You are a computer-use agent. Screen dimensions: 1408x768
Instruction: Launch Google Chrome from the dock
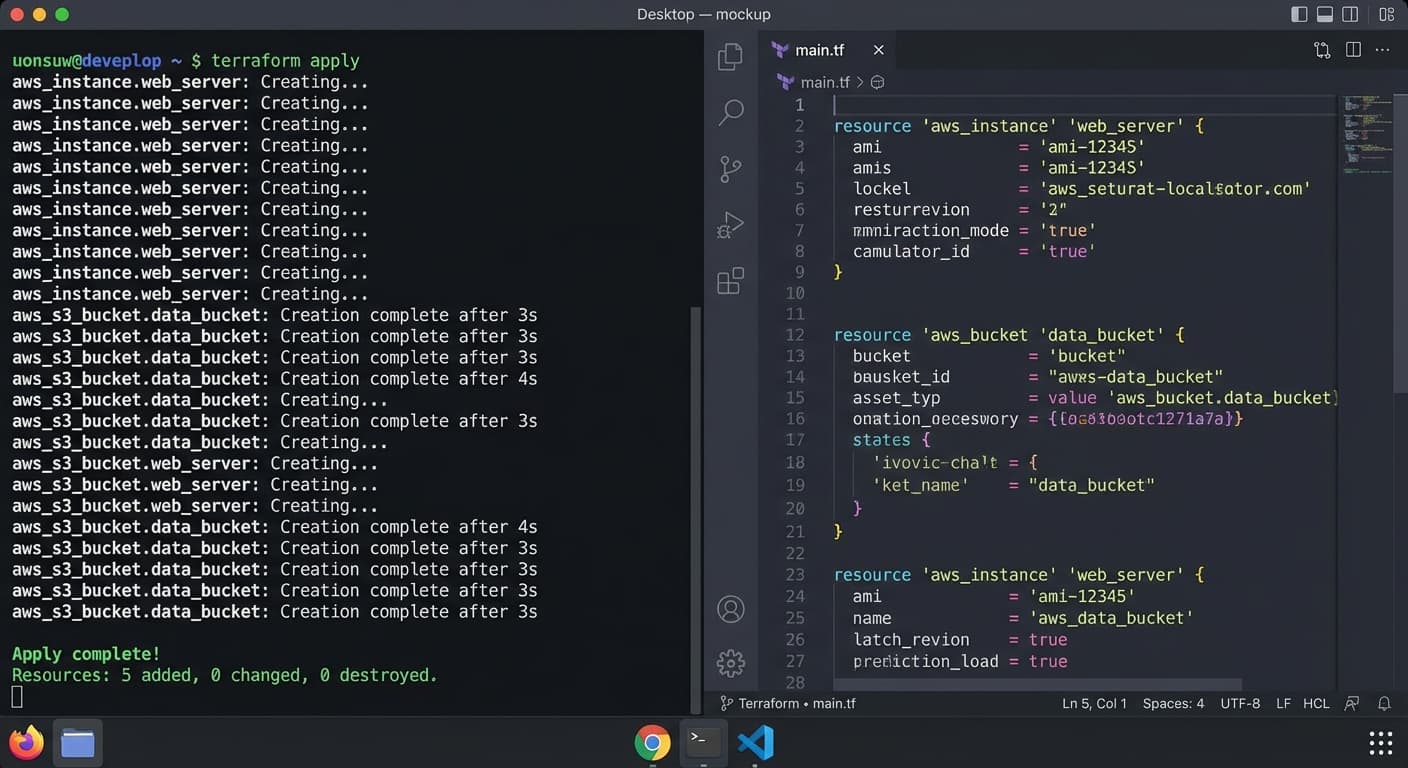(652, 742)
